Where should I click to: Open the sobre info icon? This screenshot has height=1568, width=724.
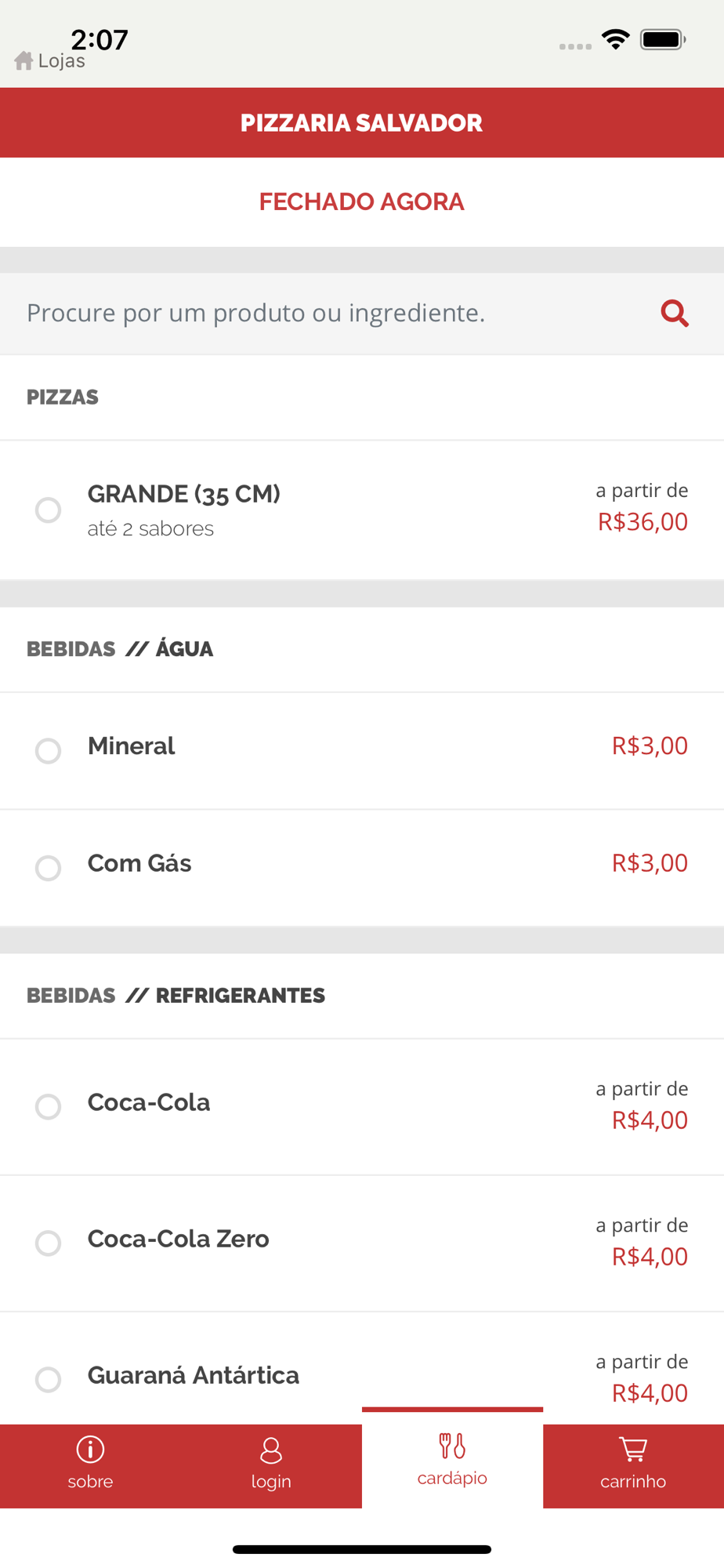[90, 1450]
